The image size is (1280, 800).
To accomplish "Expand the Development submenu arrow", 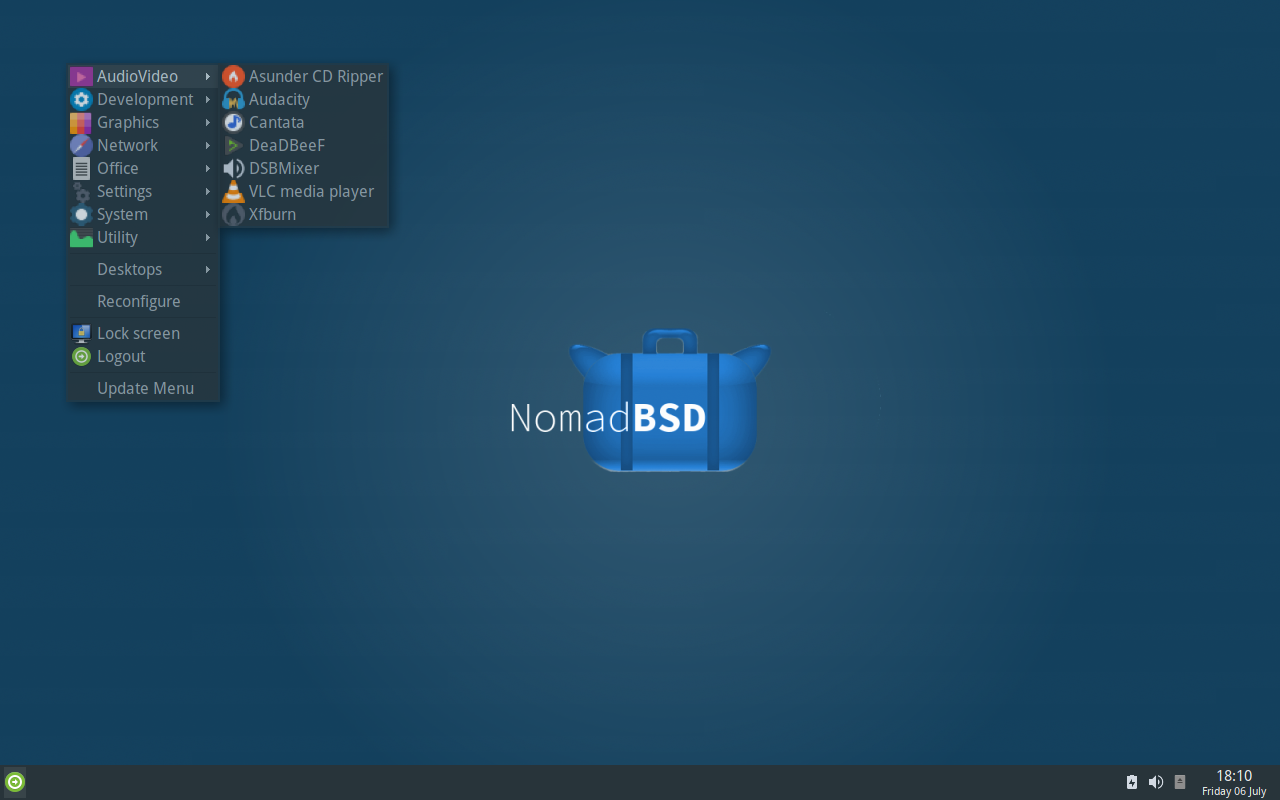I will tap(208, 99).
